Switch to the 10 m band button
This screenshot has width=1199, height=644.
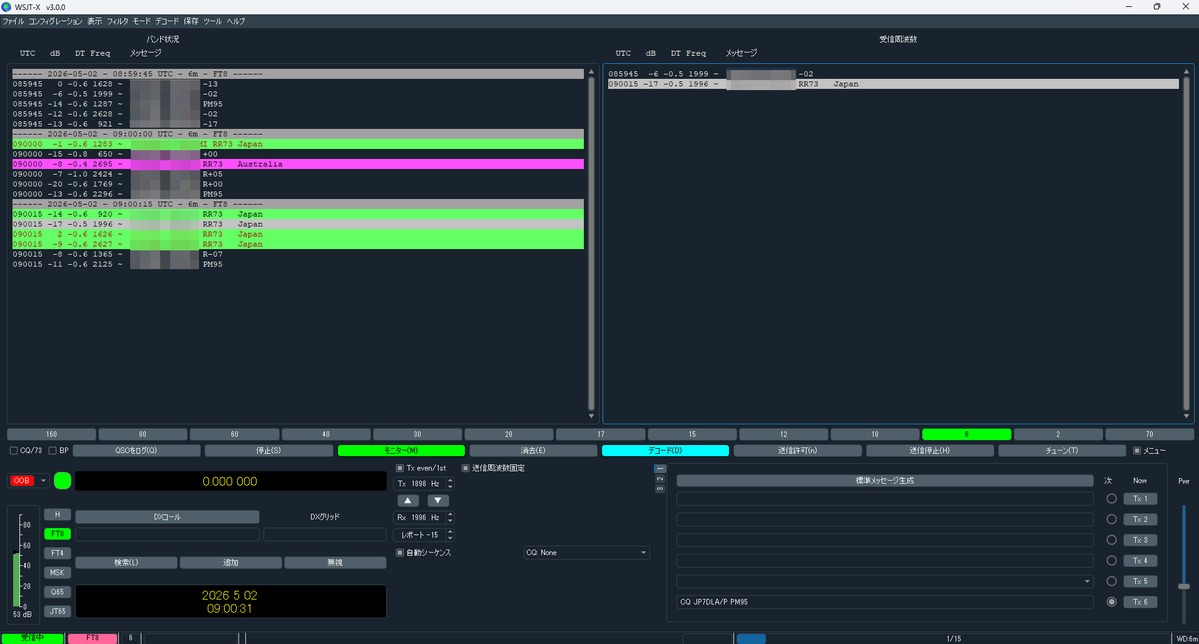click(x=875, y=434)
